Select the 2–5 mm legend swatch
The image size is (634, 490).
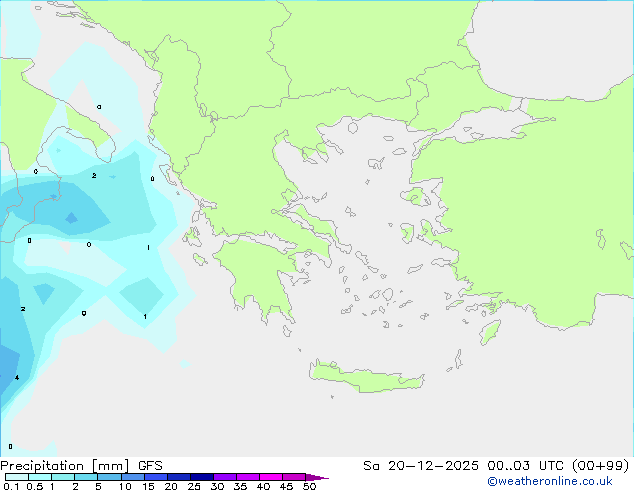click(x=86, y=477)
